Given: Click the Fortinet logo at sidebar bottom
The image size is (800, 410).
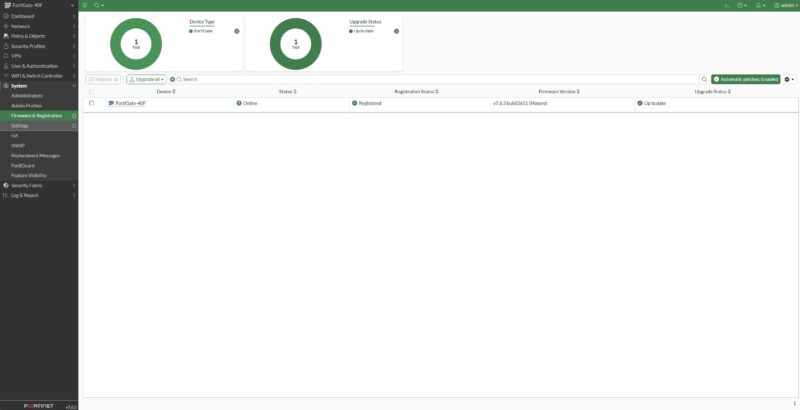Looking at the screenshot, I should tap(39, 406).
